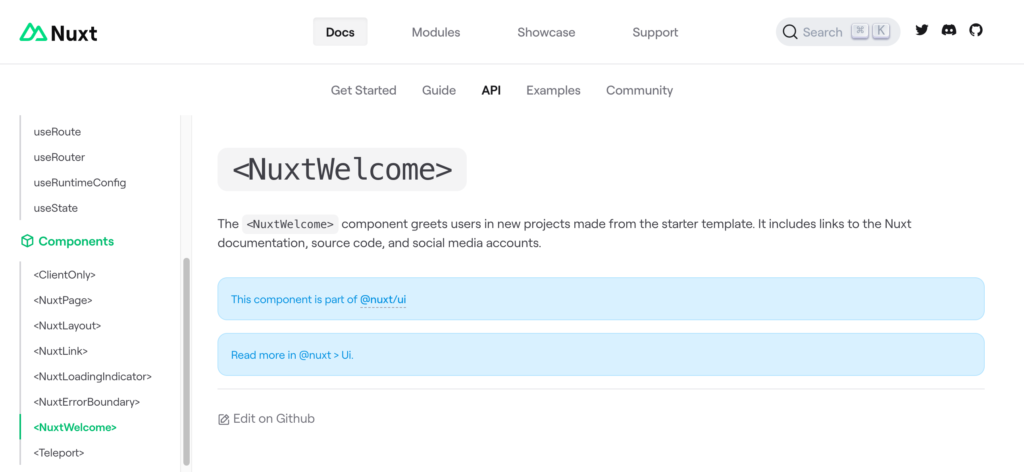Select useRuntimeConfig in sidebar
The height and width of the screenshot is (472, 1024).
pyautogui.click(x=80, y=182)
